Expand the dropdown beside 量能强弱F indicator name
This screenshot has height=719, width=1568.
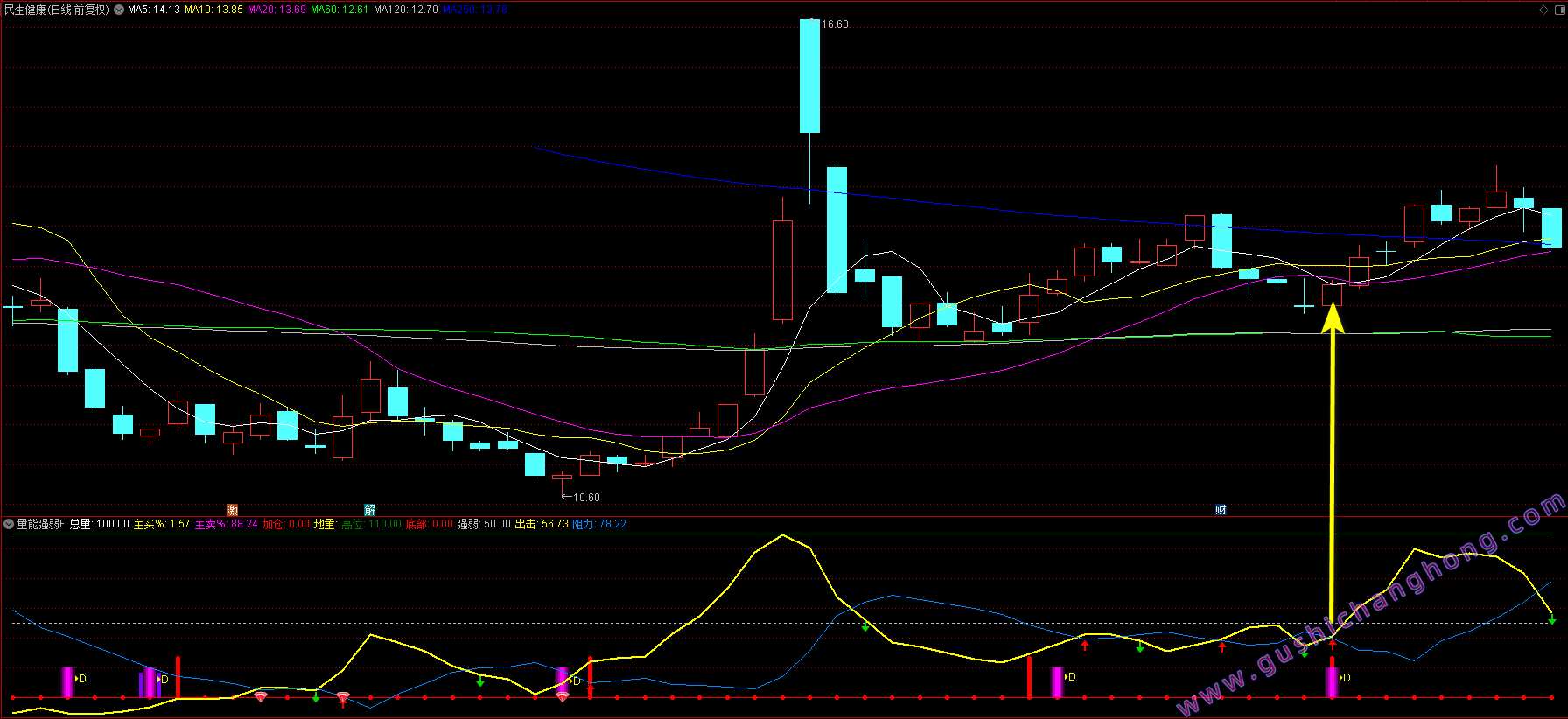pyautogui.click(x=9, y=524)
